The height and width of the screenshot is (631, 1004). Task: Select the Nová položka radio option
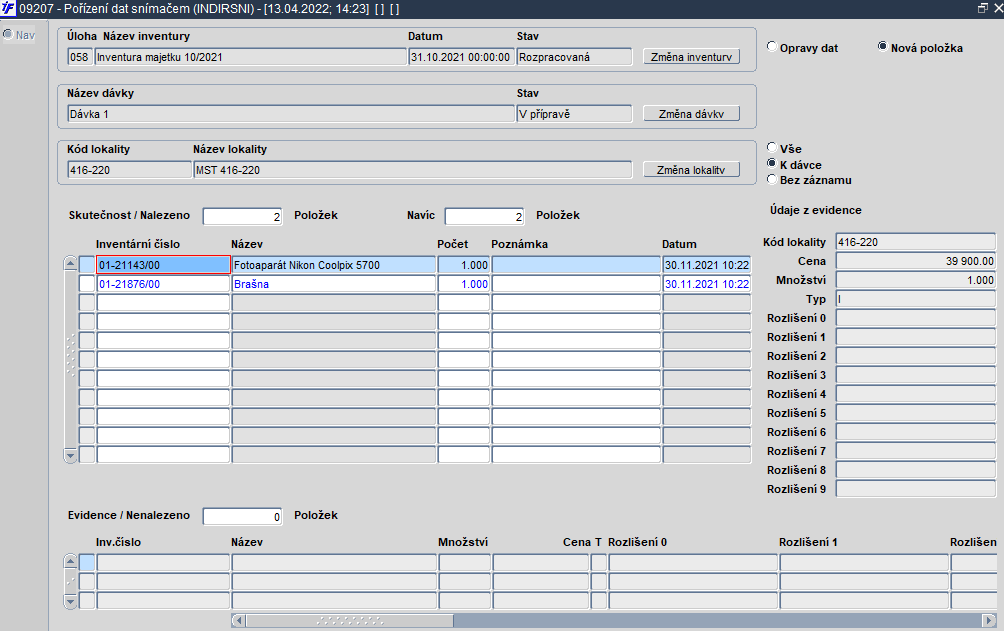(882, 47)
